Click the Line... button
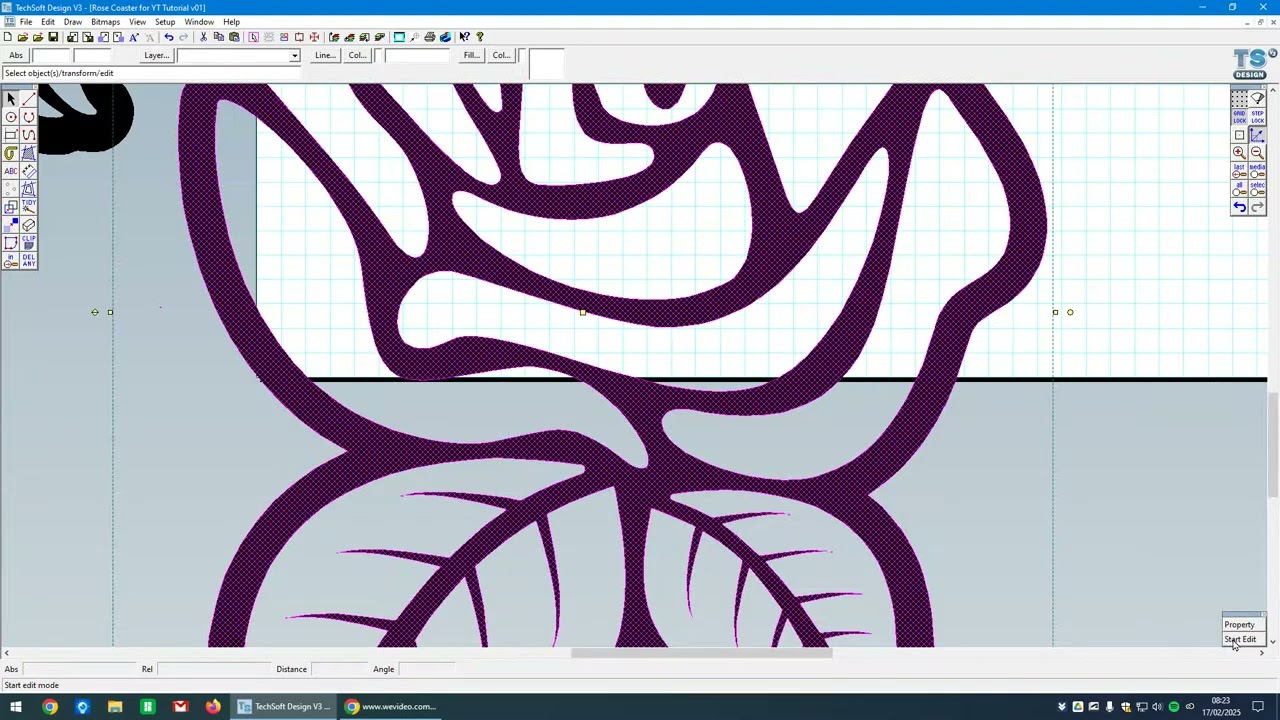The image size is (1280, 720). point(325,56)
